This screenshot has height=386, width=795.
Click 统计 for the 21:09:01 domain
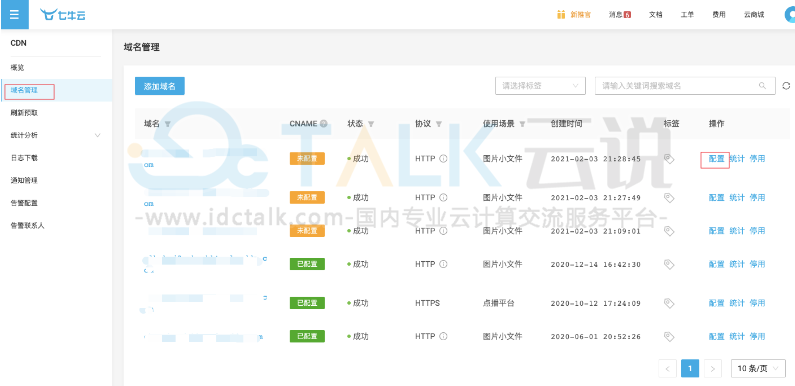click(x=737, y=231)
